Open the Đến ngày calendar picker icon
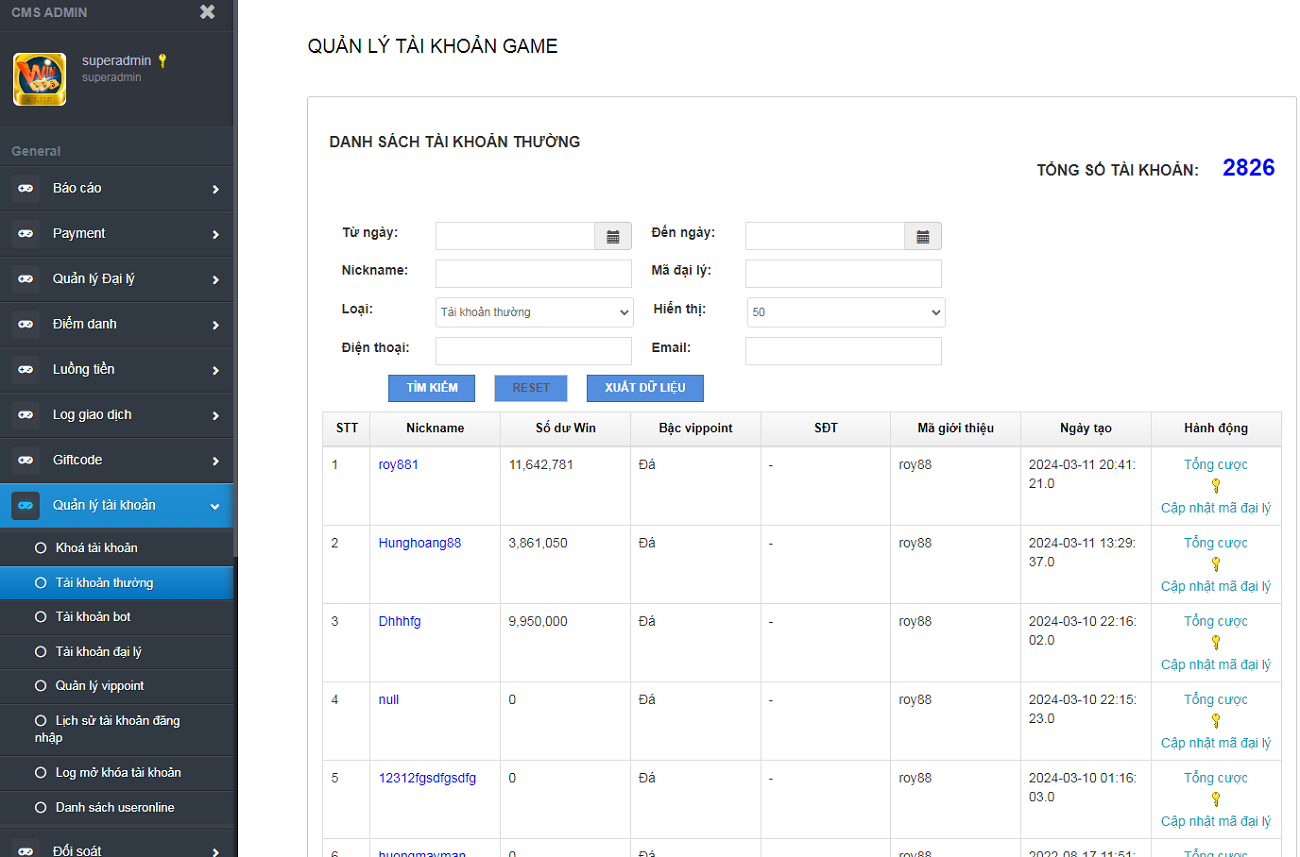This screenshot has height=857, width=1300. pyautogui.click(x=923, y=237)
